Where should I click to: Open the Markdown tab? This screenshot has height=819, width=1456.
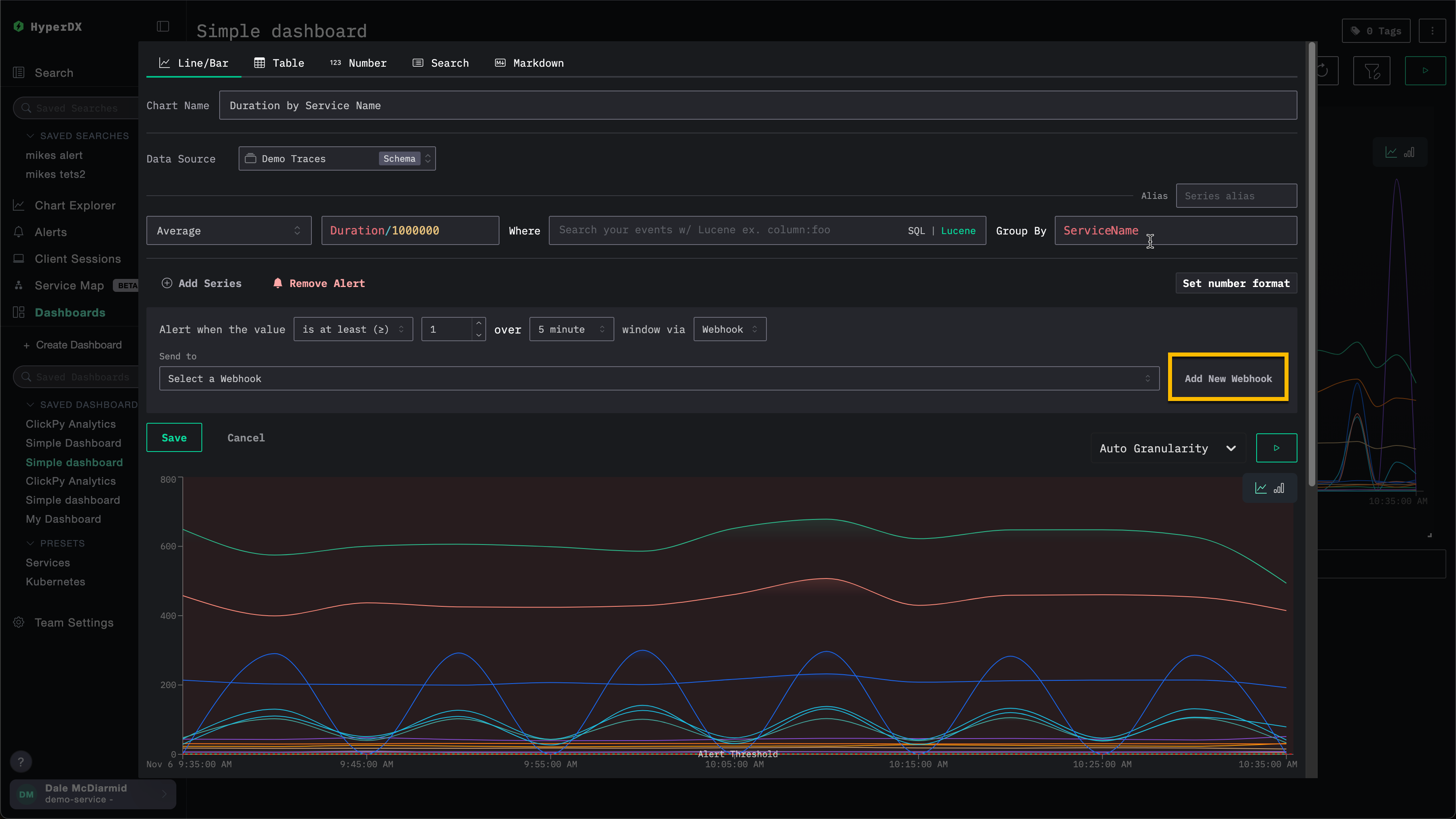coord(529,63)
